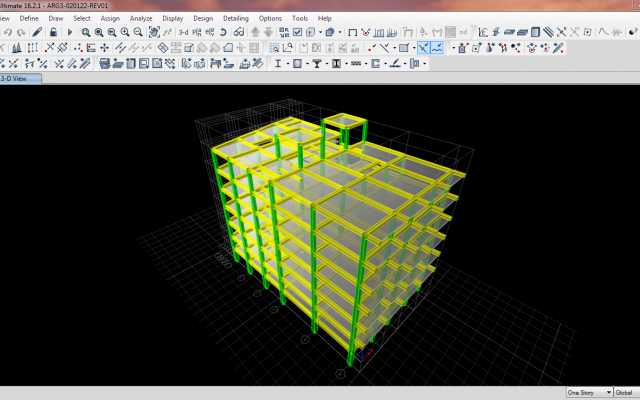Expand dropdown beside the rectangle snap icon
Image resolution: width=640 pixels, height=400 pixels.
point(414,48)
